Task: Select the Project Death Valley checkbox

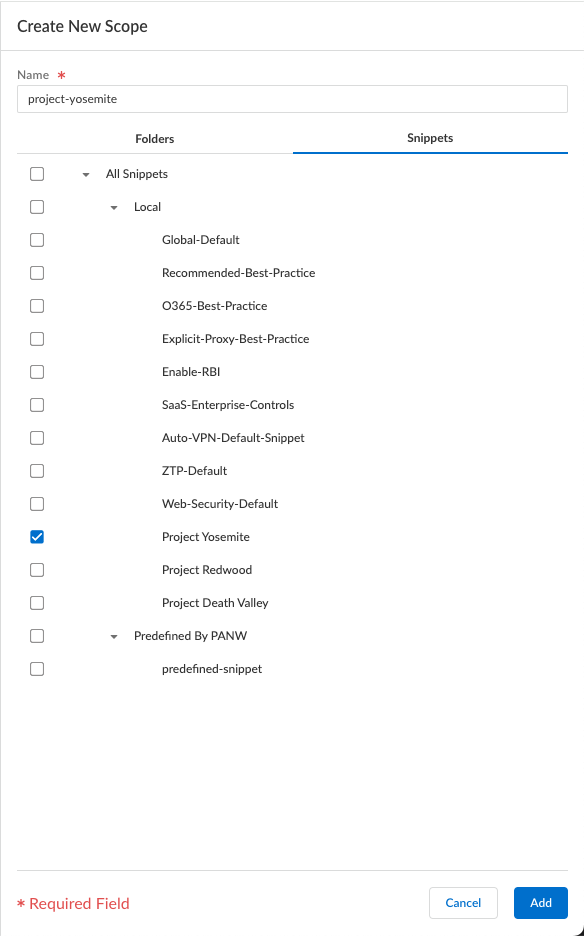Action: (37, 603)
